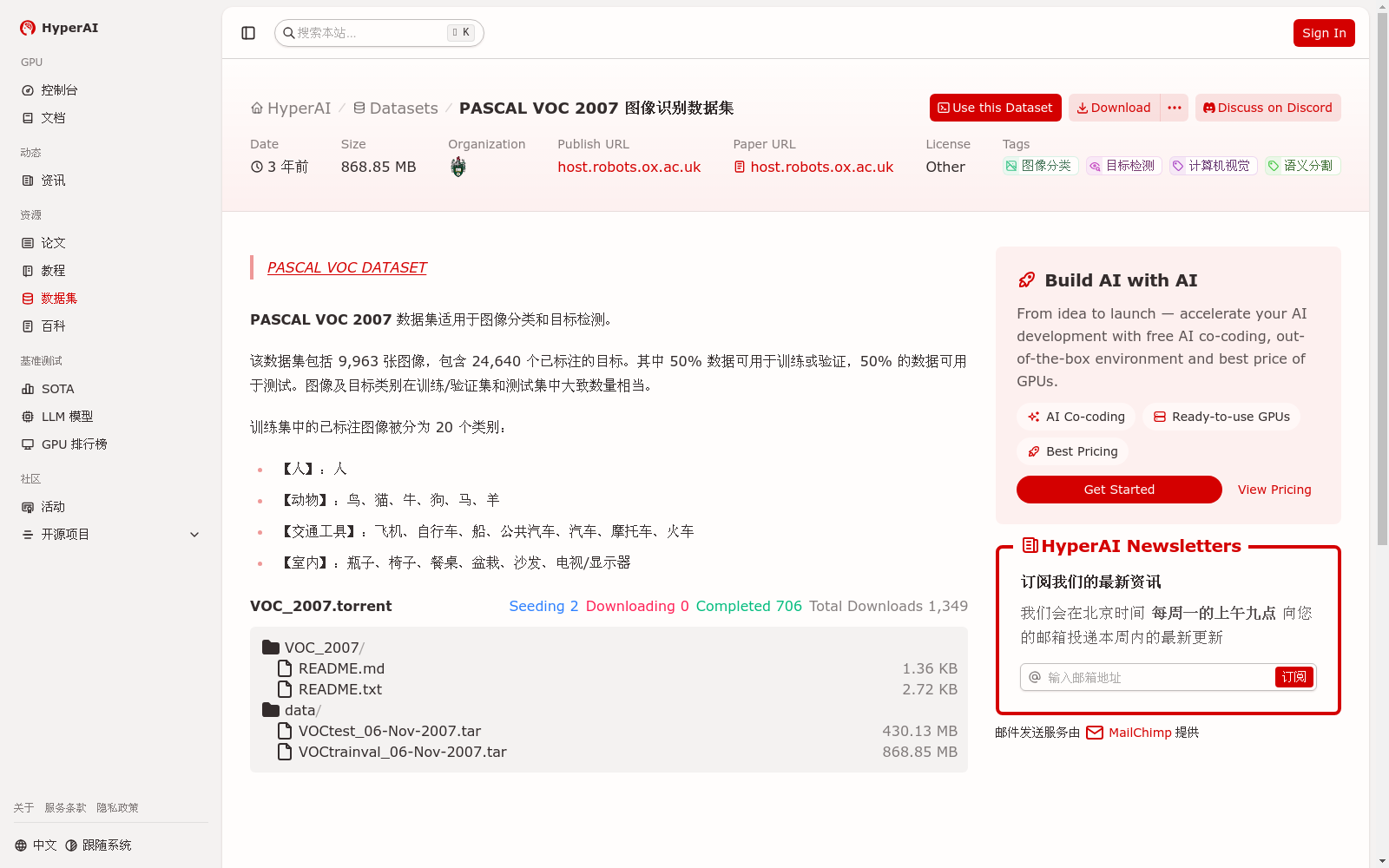Click the Seeding 2 status text

pyautogui.click(x=543, y=606)
